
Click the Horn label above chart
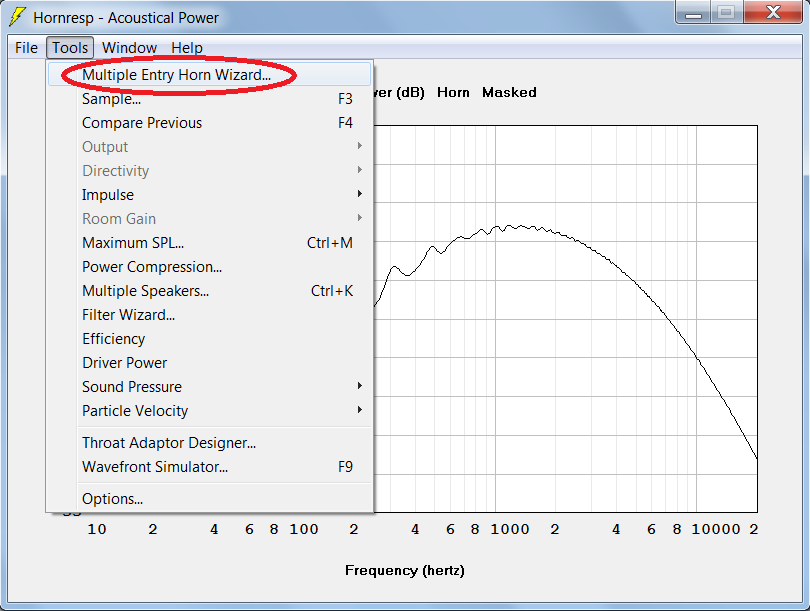(x=453, y=92)
